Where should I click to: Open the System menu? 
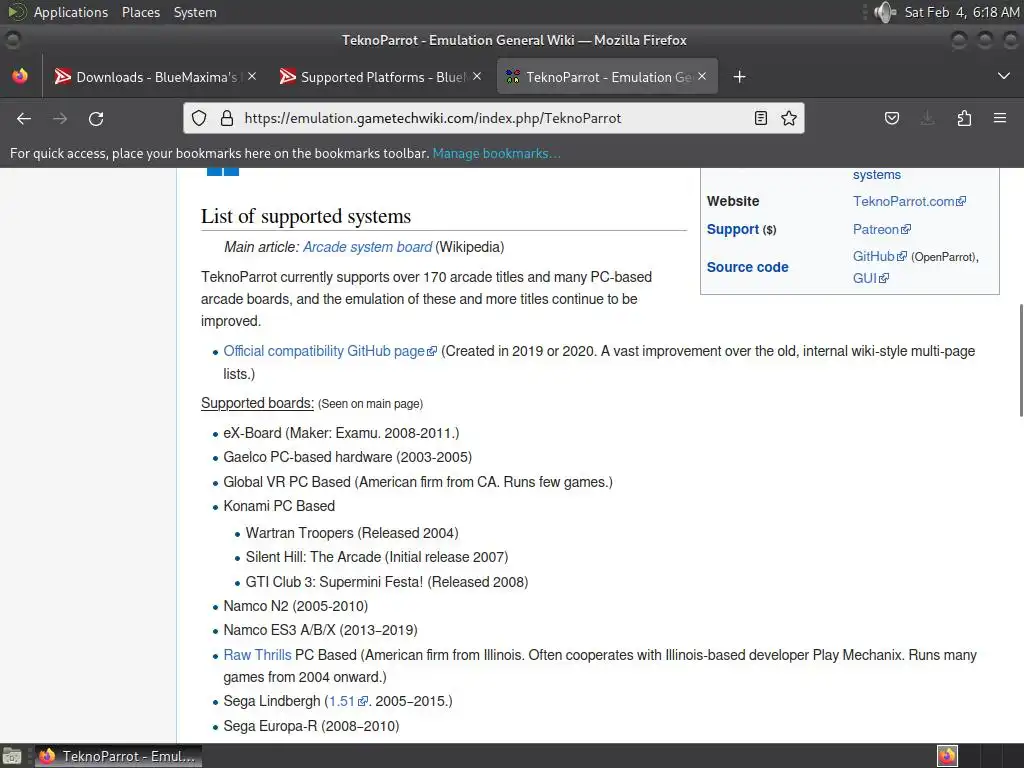pyautogui.click(x=195, y=12)
